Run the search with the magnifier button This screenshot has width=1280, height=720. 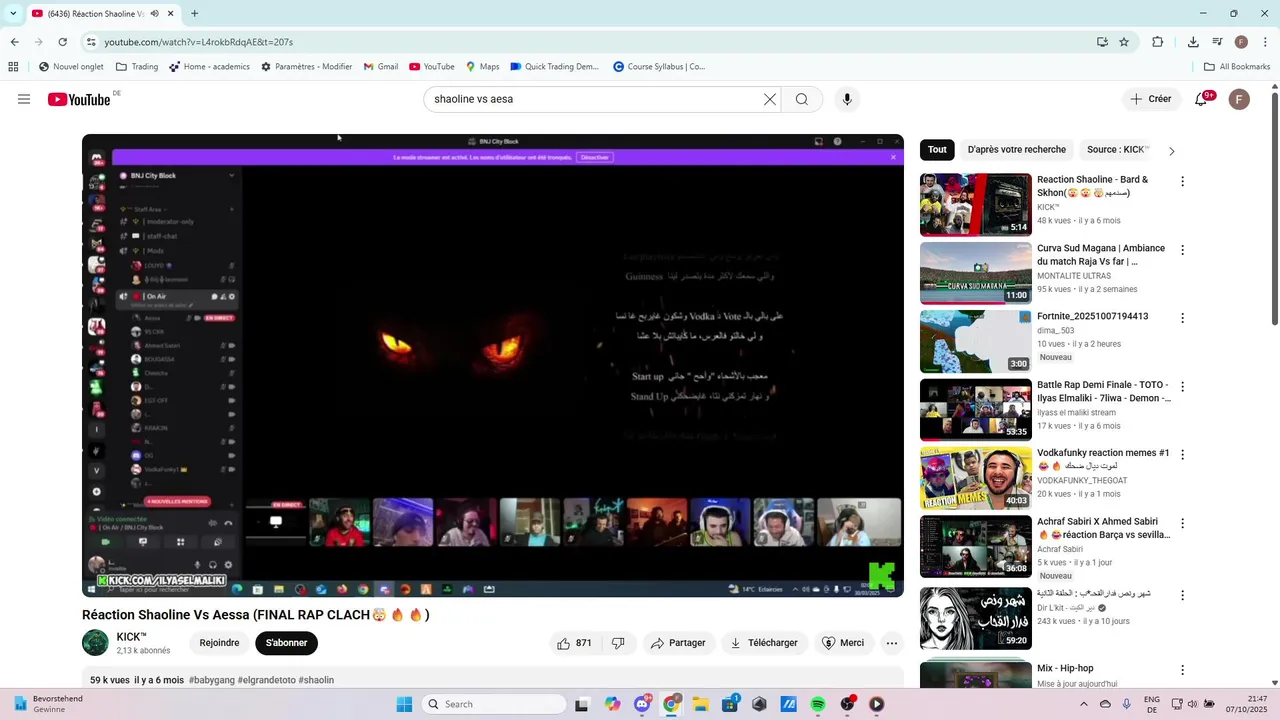pos(802,99)
